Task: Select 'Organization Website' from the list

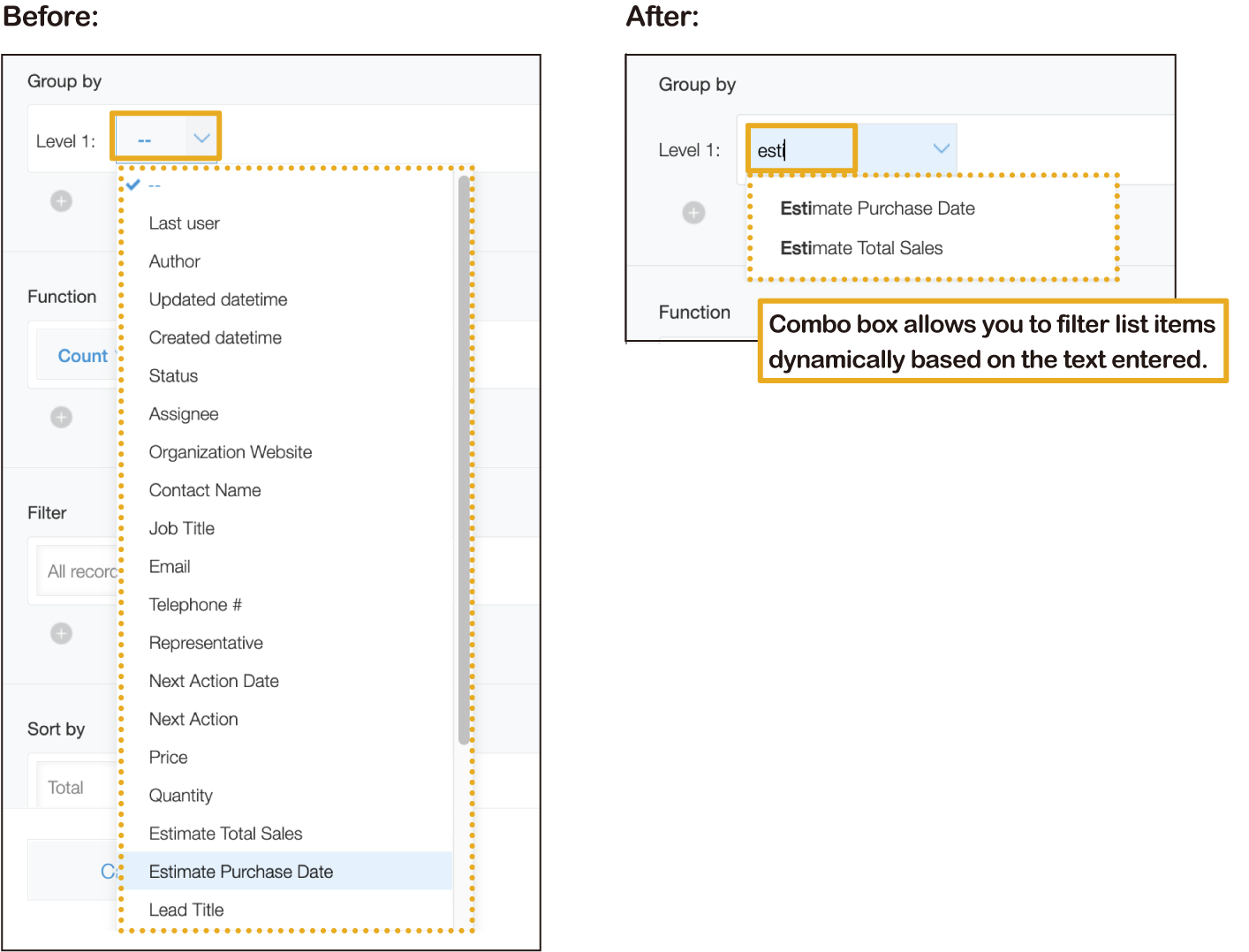Action: 230,452
